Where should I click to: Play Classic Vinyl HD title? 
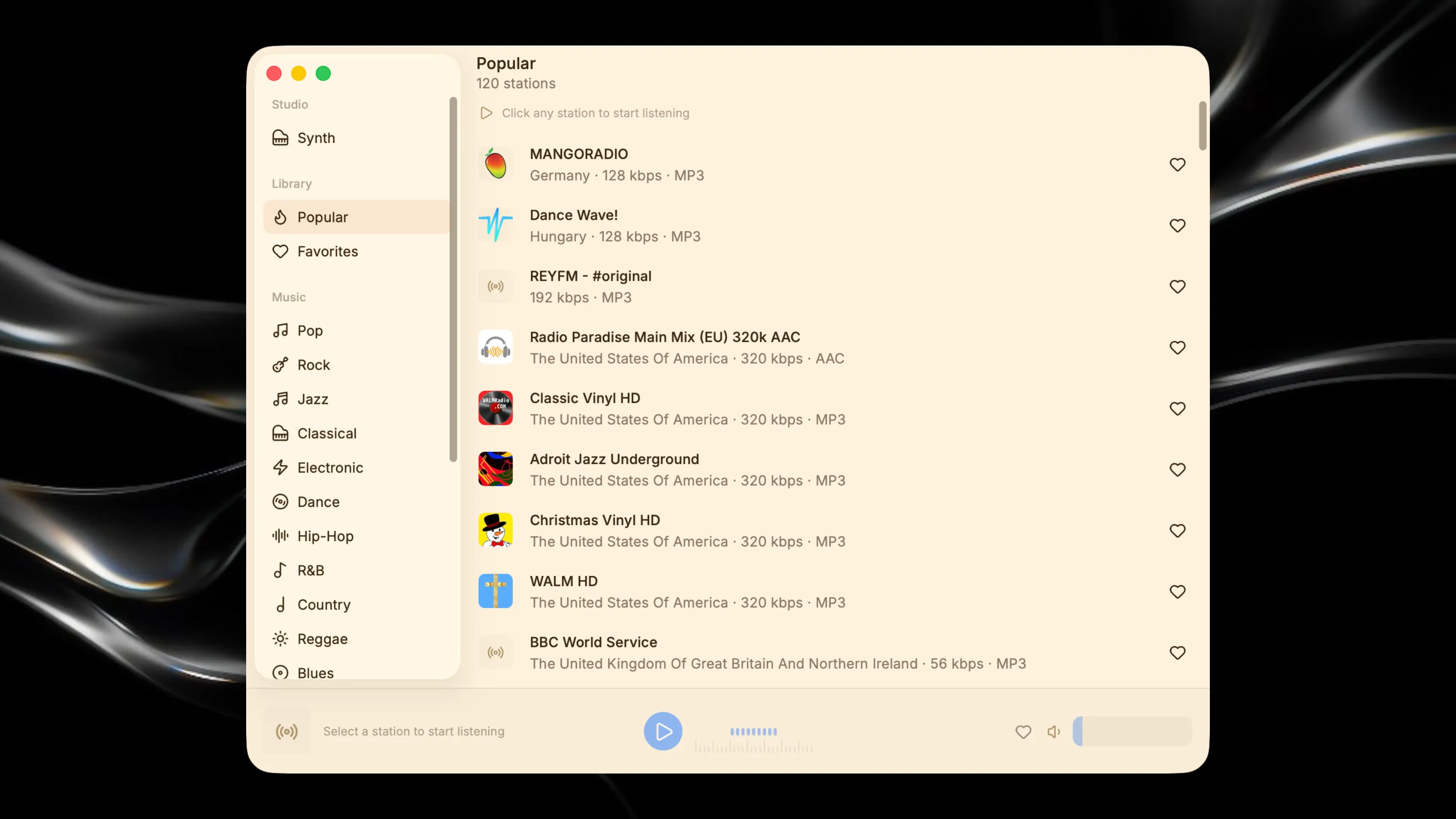[585, 398]
